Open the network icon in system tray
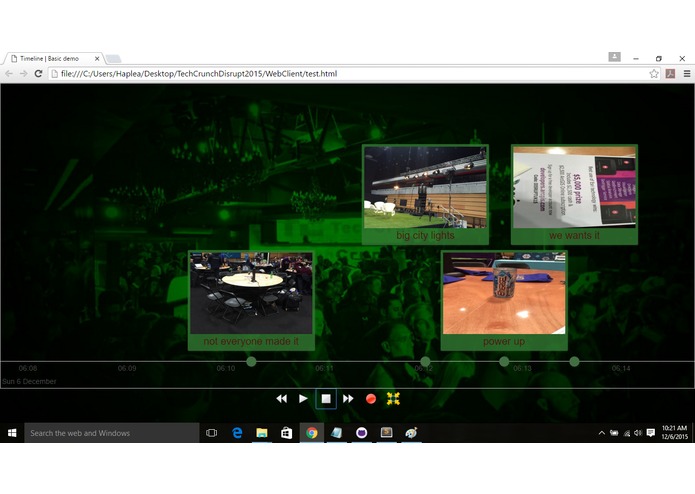 point(626,433)
